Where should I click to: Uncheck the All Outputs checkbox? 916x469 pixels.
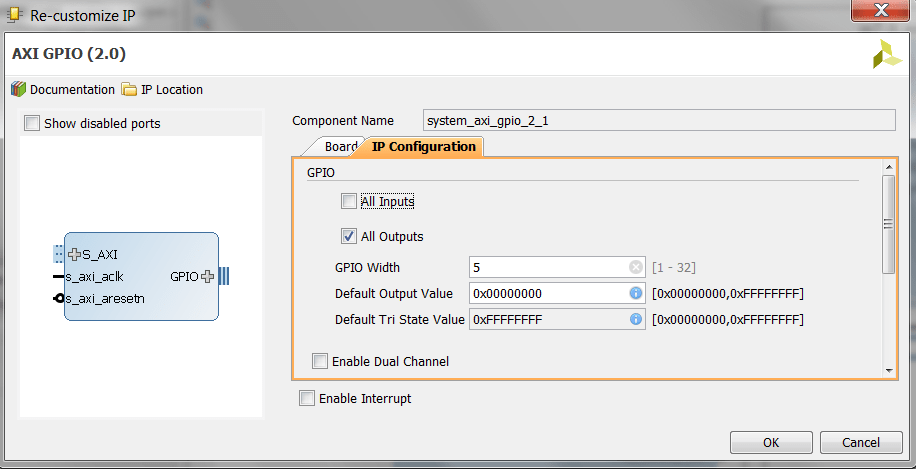pyautogui.click(x=348, y=237)
